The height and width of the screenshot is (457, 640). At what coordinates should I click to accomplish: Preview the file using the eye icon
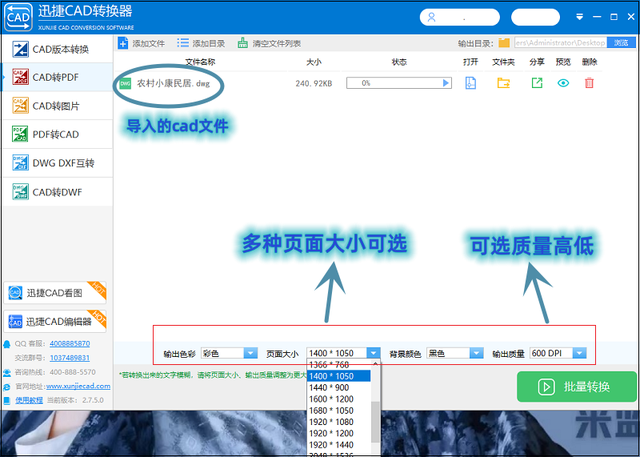coord(563,83)
